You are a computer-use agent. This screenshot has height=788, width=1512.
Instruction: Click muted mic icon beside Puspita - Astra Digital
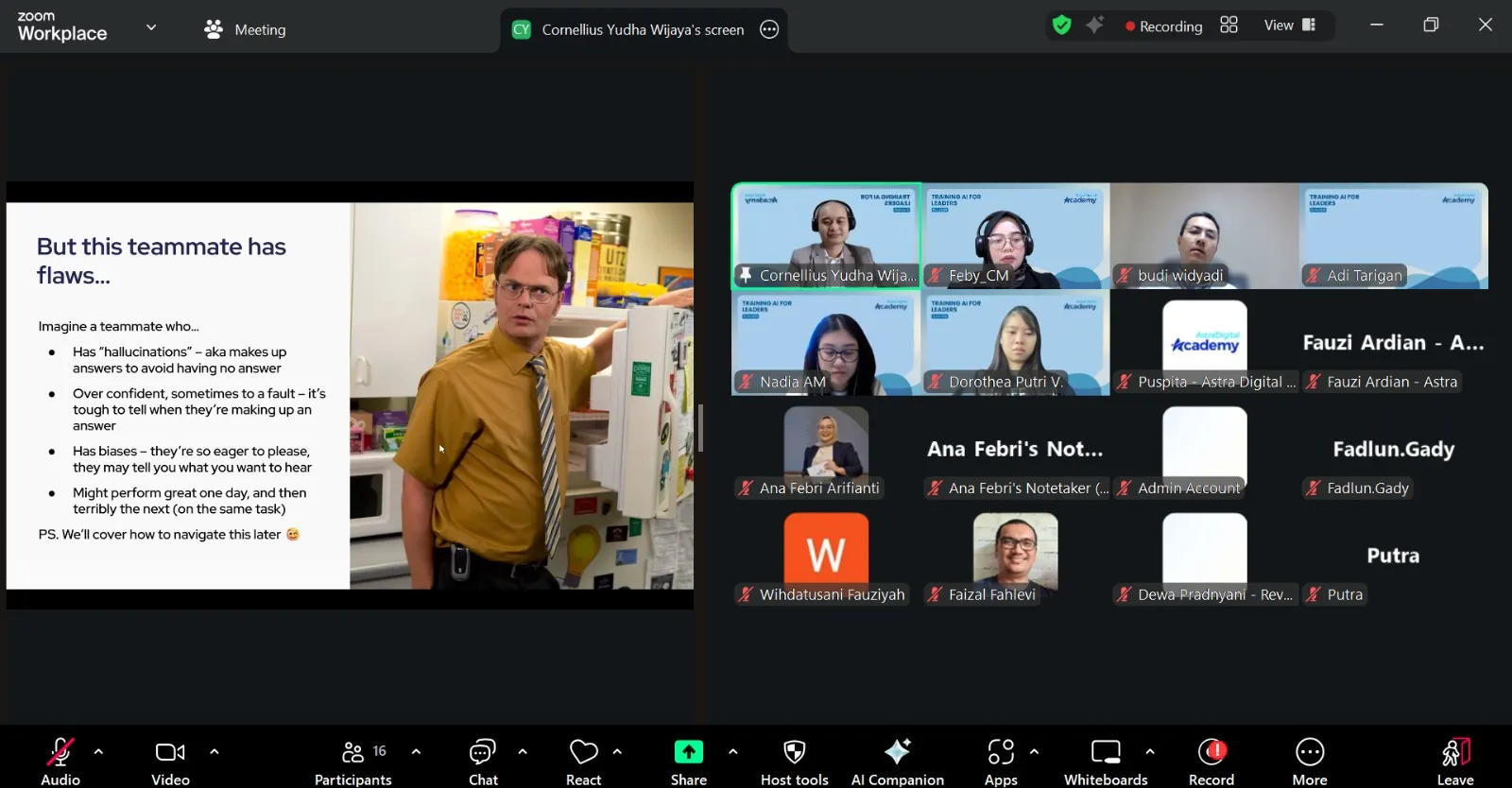(1124, 382)
